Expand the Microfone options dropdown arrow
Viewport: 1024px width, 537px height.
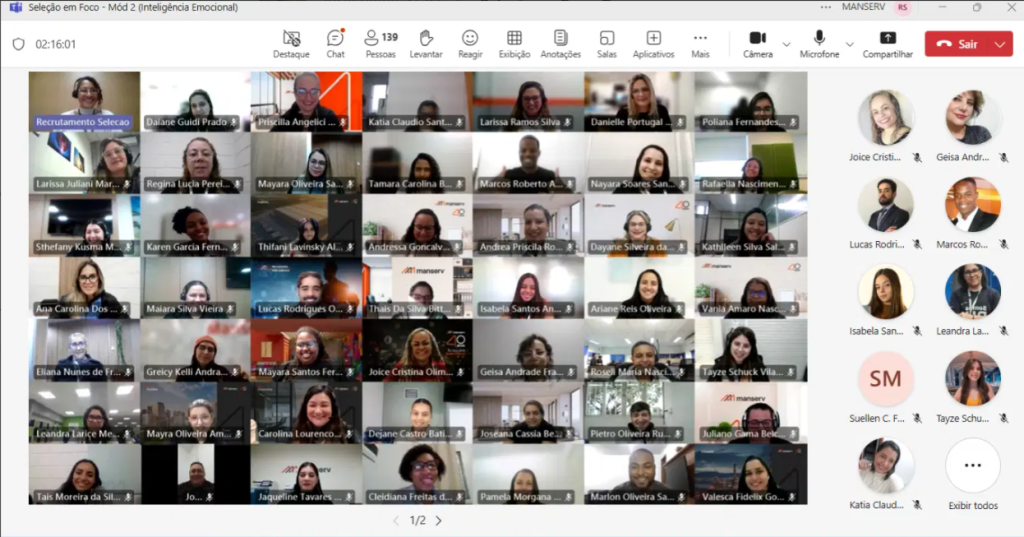pyautogui.click(x=850, y=44)
